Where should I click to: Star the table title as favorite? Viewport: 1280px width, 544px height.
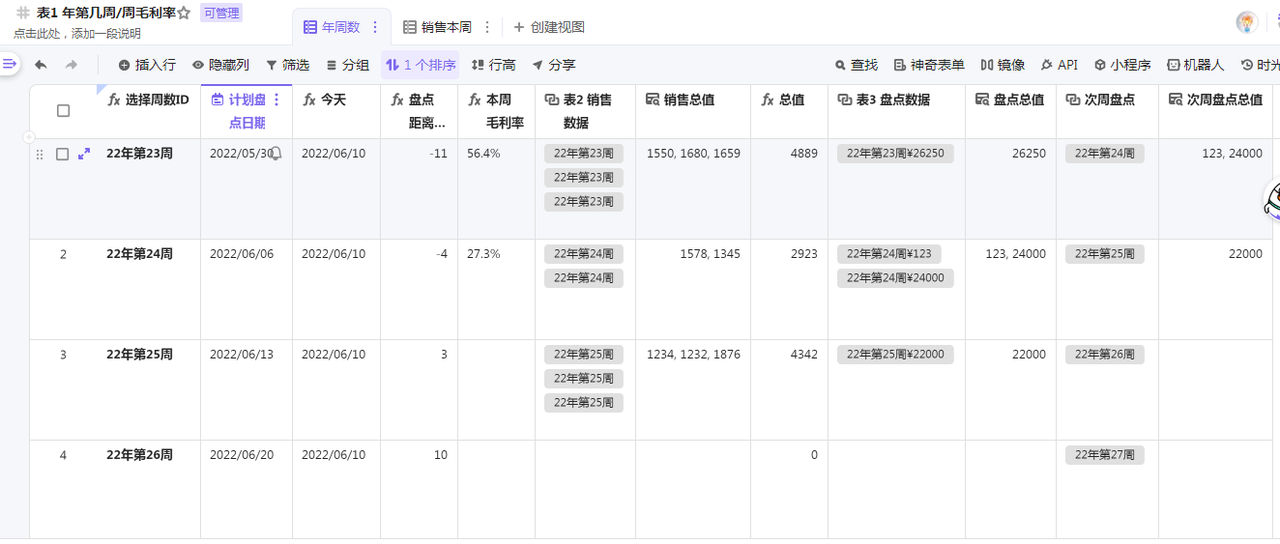184,13
